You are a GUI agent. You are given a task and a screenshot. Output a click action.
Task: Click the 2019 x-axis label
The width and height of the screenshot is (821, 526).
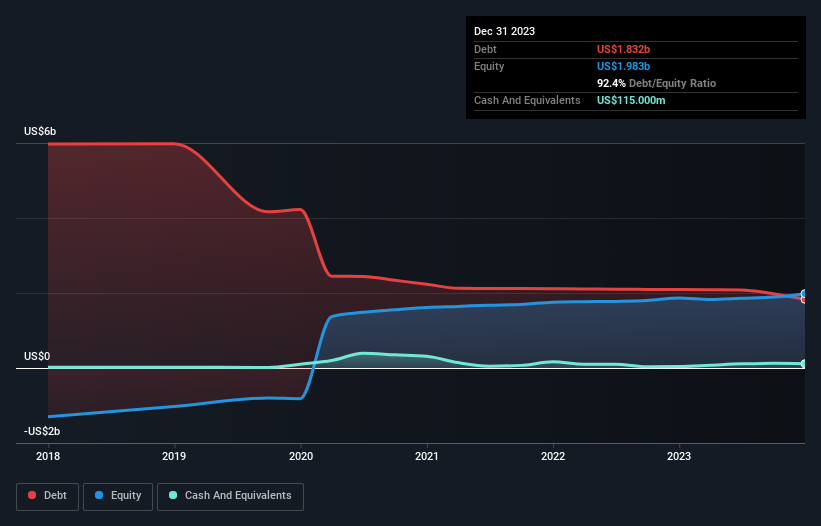coord(174,456)
